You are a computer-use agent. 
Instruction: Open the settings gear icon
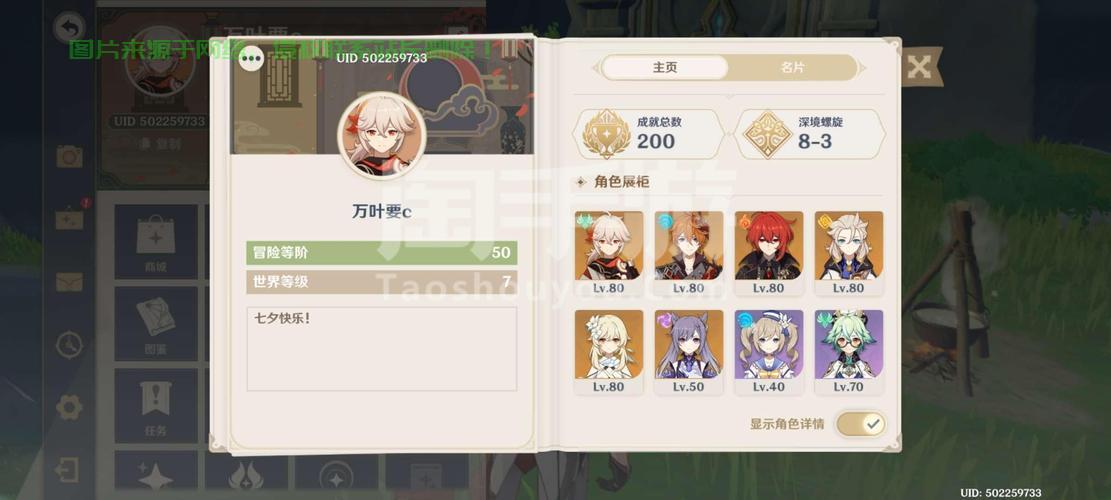point(69,407)
